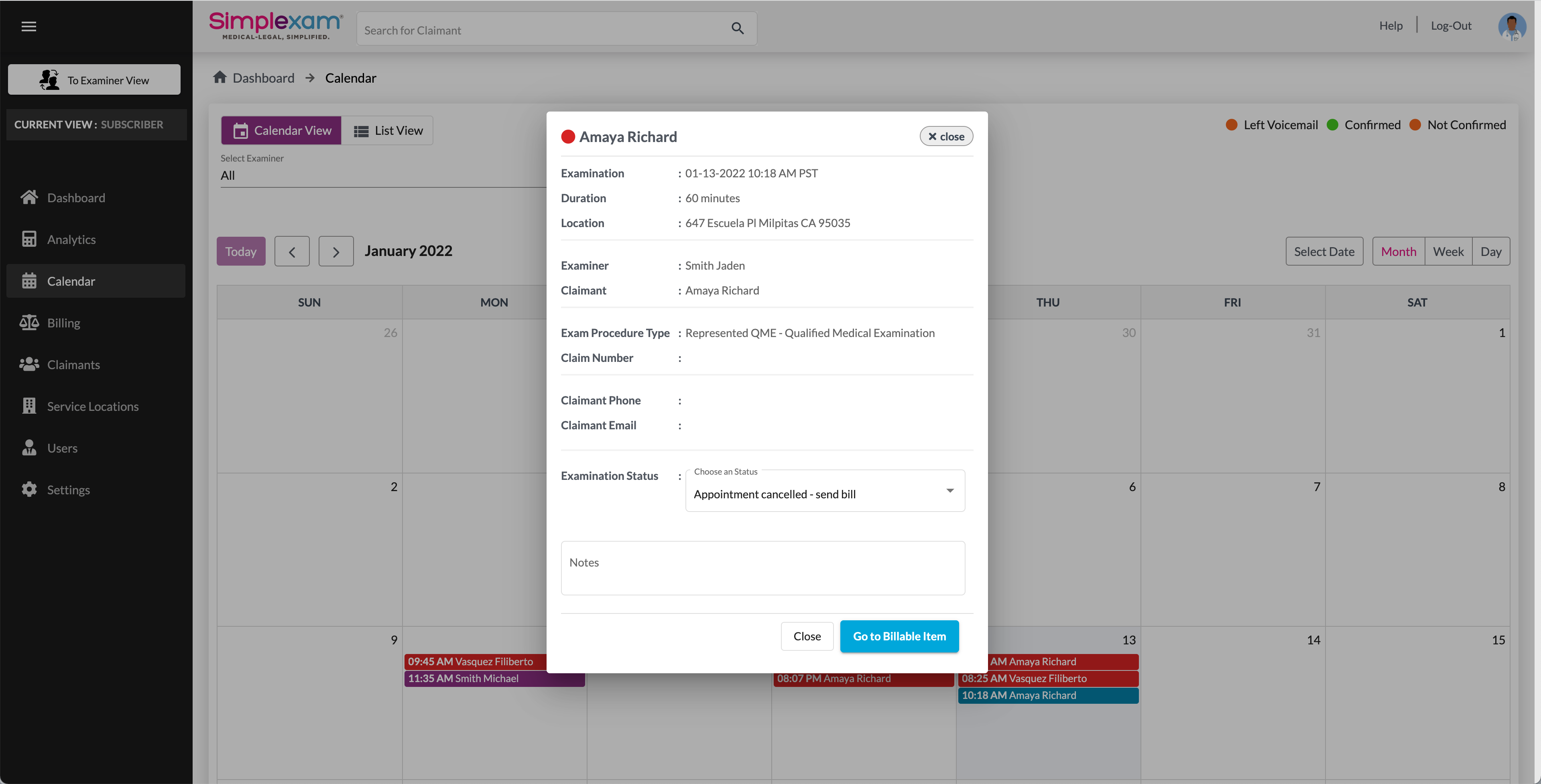Go to the next month arrow
This screenshot has height=784, width=1541.
point(335,252)
